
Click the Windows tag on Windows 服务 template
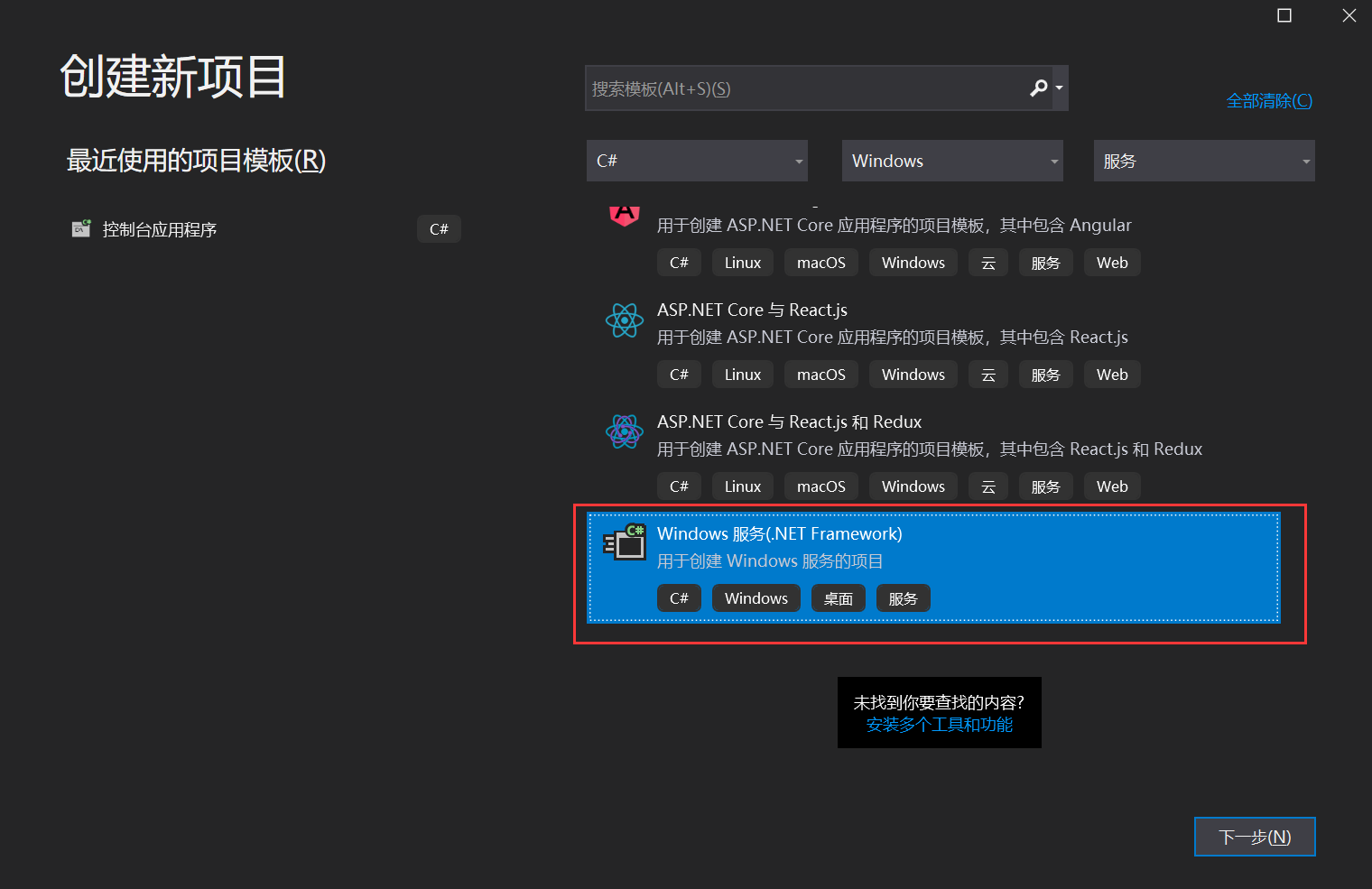click(756, 598)
